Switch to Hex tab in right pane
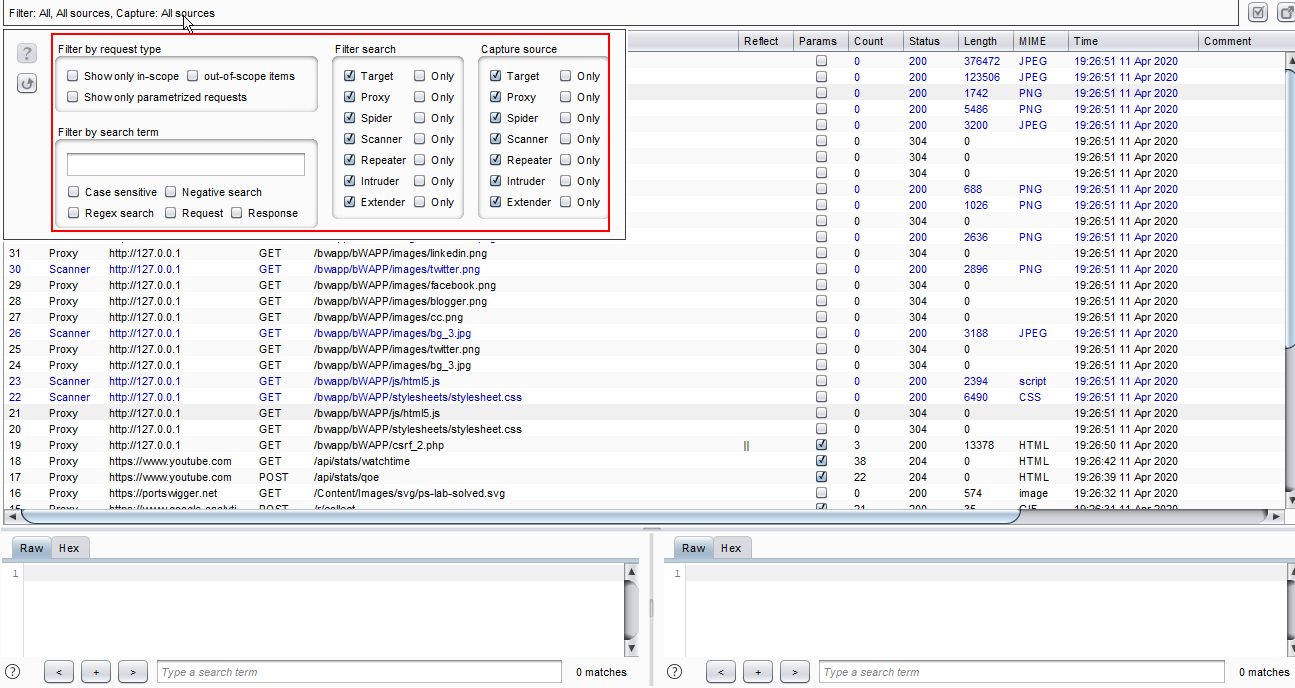Screen dimensions: 1295x688 731,548
